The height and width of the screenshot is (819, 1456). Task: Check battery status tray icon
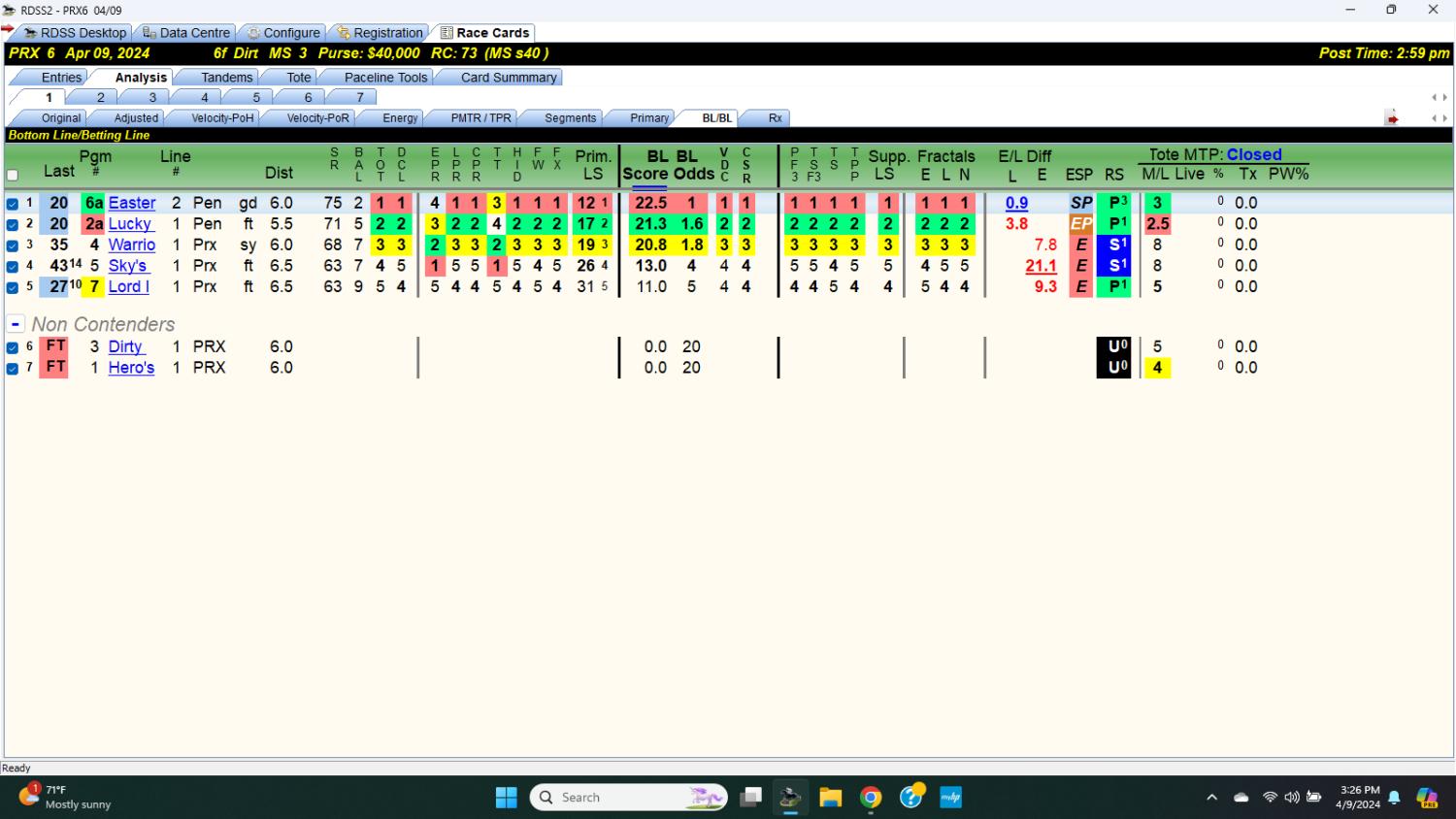(1314, 798)
